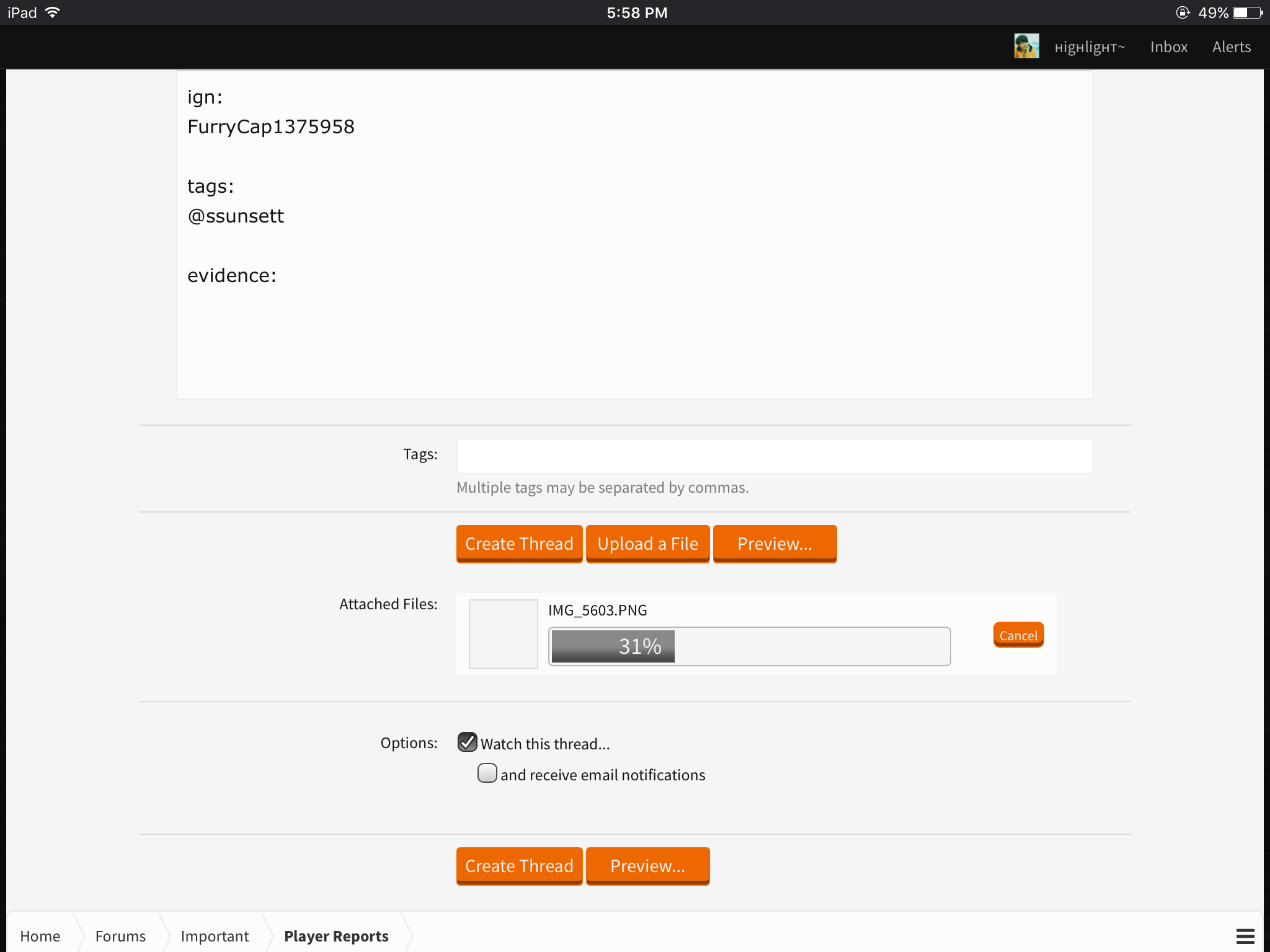The image size is (1270, 952).
Task: Tap the rotation lock status icon
Action: [1183, 12]
